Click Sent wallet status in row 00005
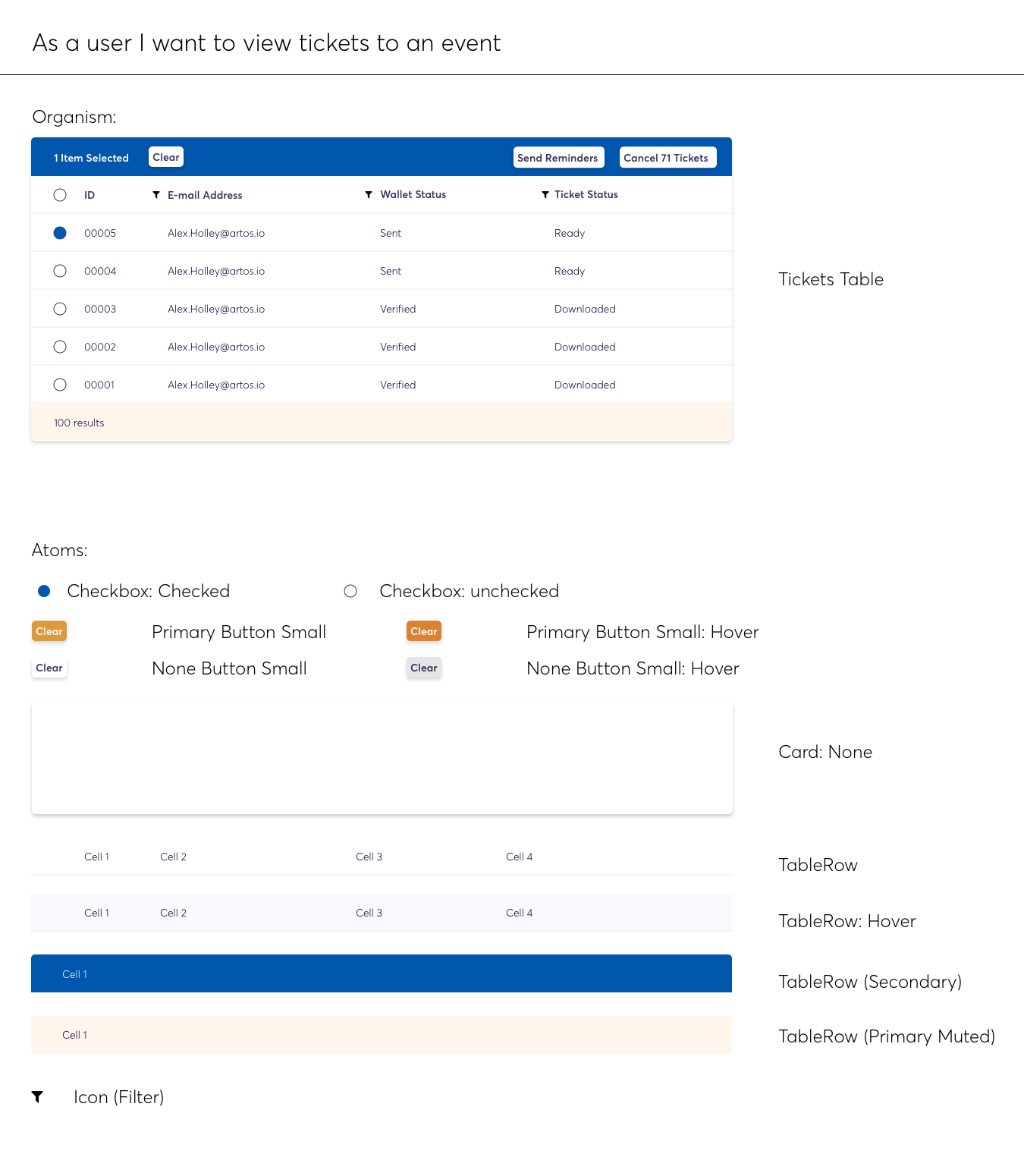Image resolution: width=1024 pixels, height=1176 pixels. (x=391, y=233)
